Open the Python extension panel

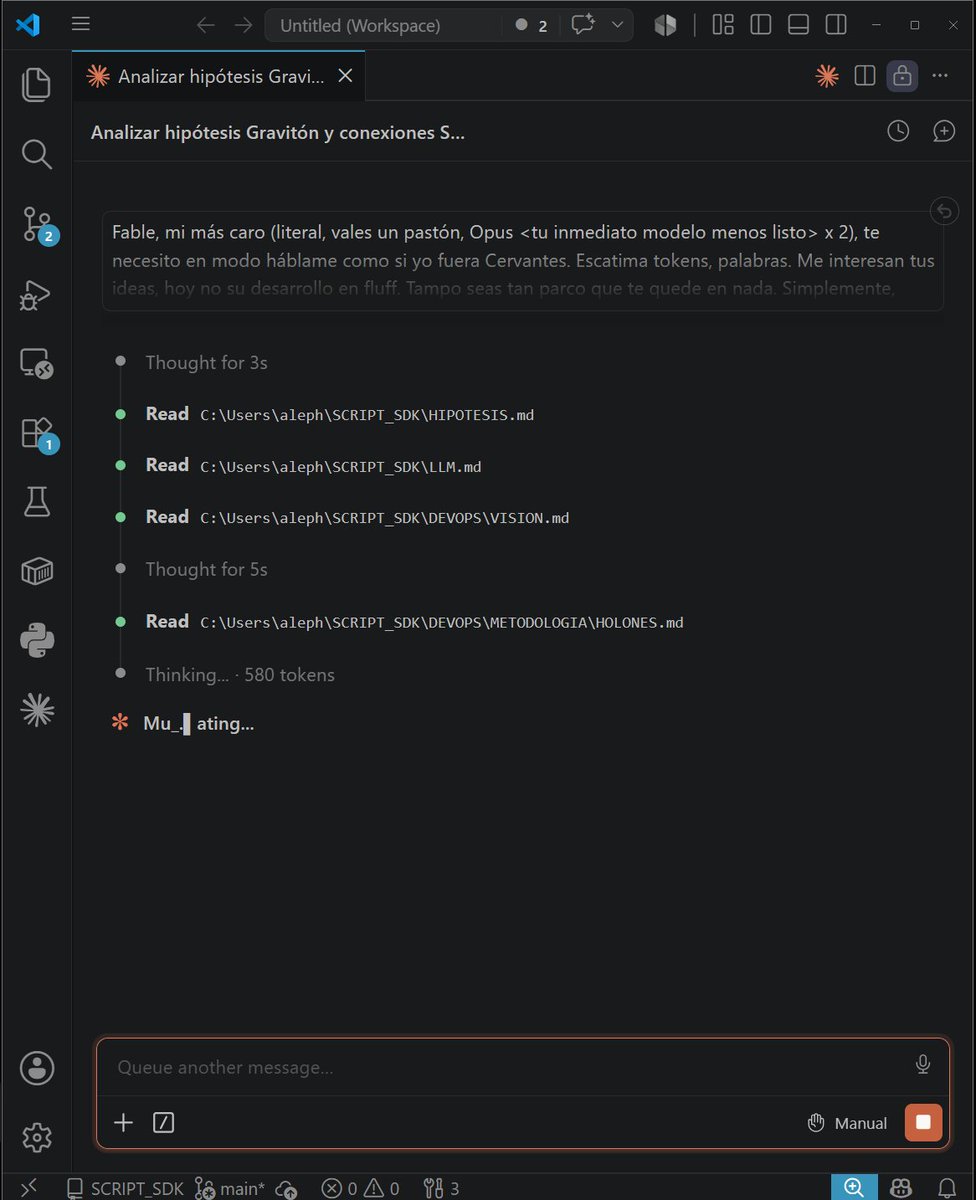[36, 640]
